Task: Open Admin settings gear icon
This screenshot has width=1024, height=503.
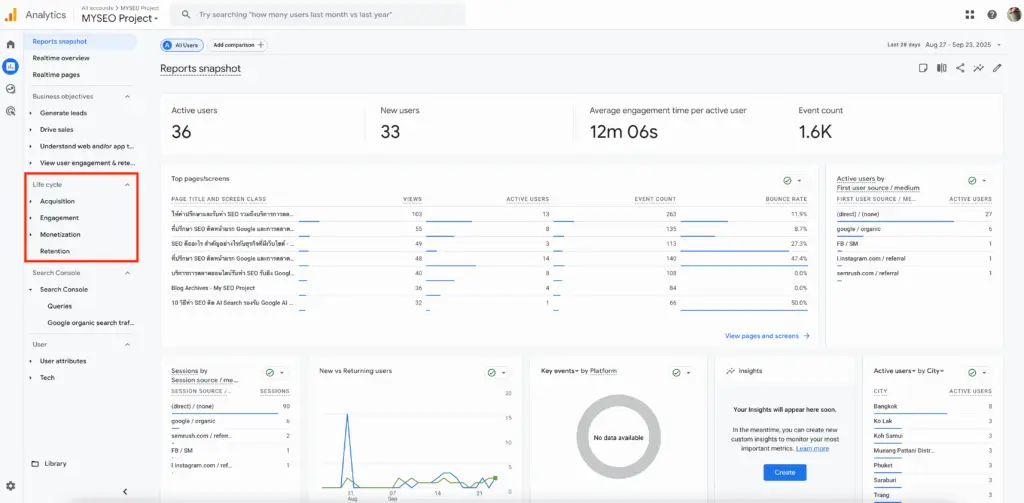Action: coord(11,485)
